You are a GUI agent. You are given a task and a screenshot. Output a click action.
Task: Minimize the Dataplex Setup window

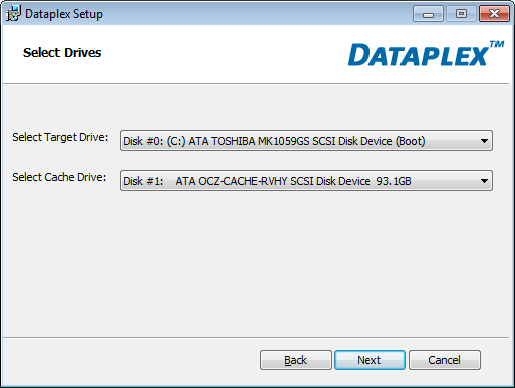pyautogui.click(x=428, y=14)
